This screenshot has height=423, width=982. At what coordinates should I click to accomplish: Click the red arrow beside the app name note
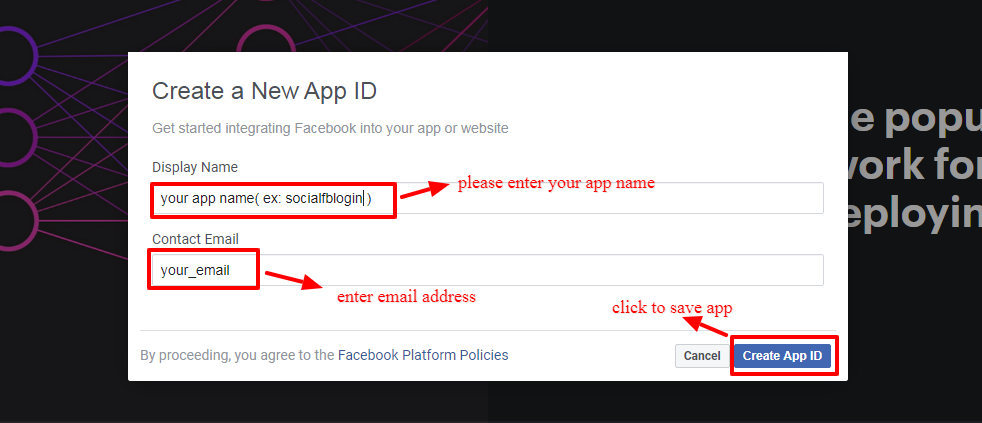(424, 188)
